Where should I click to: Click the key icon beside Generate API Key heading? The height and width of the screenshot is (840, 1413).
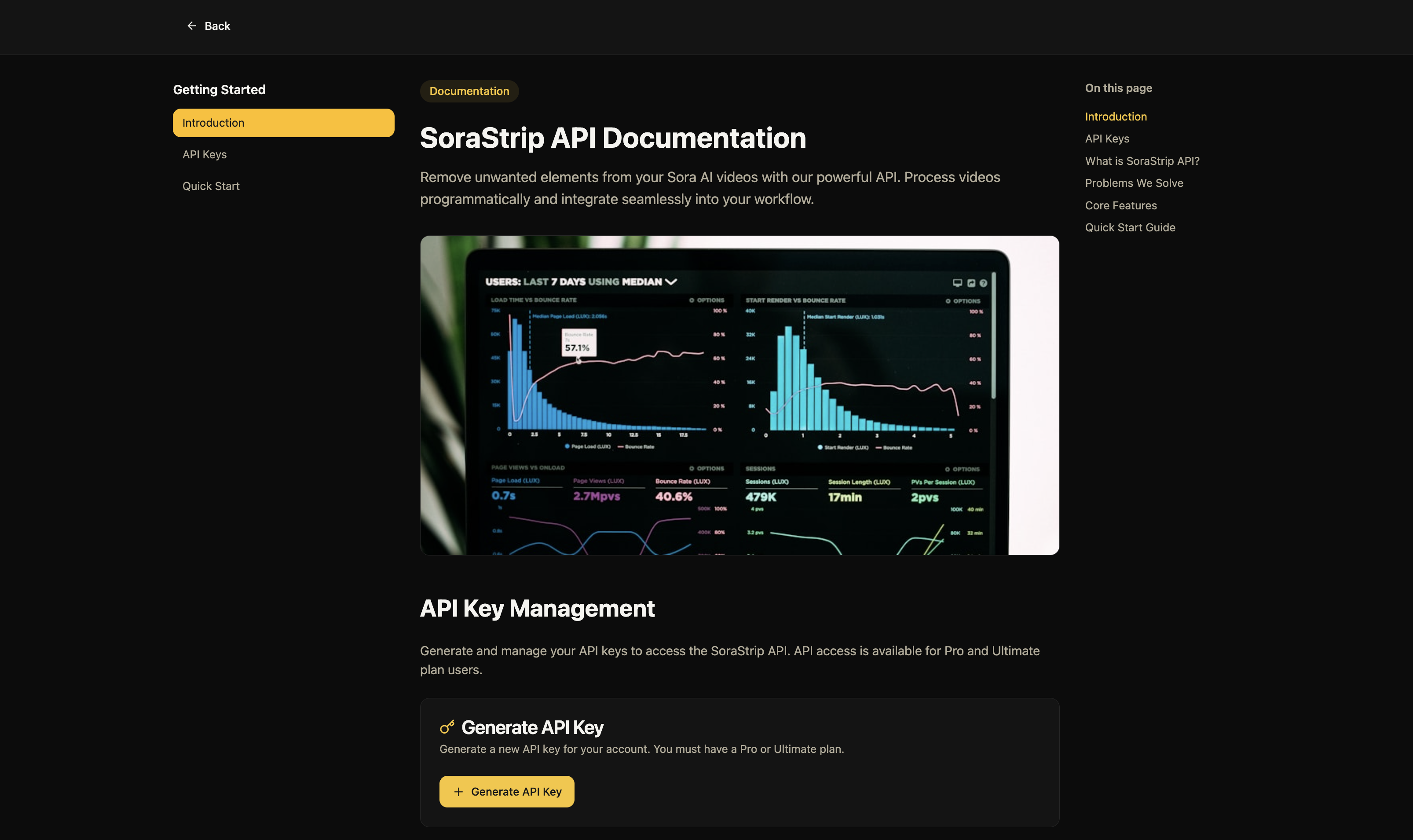[447, 727]
